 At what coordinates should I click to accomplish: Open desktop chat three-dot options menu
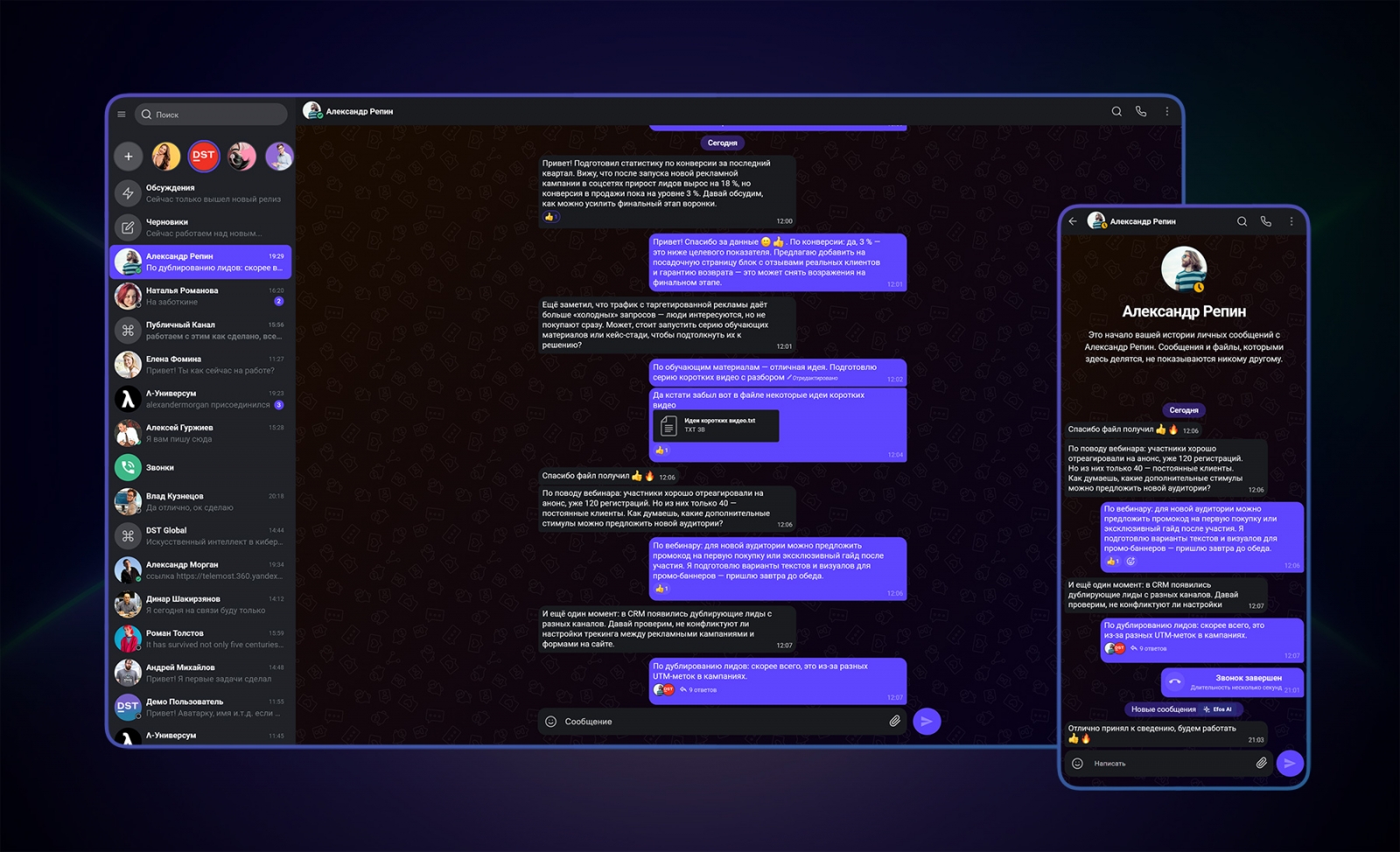pos(1166,112)
